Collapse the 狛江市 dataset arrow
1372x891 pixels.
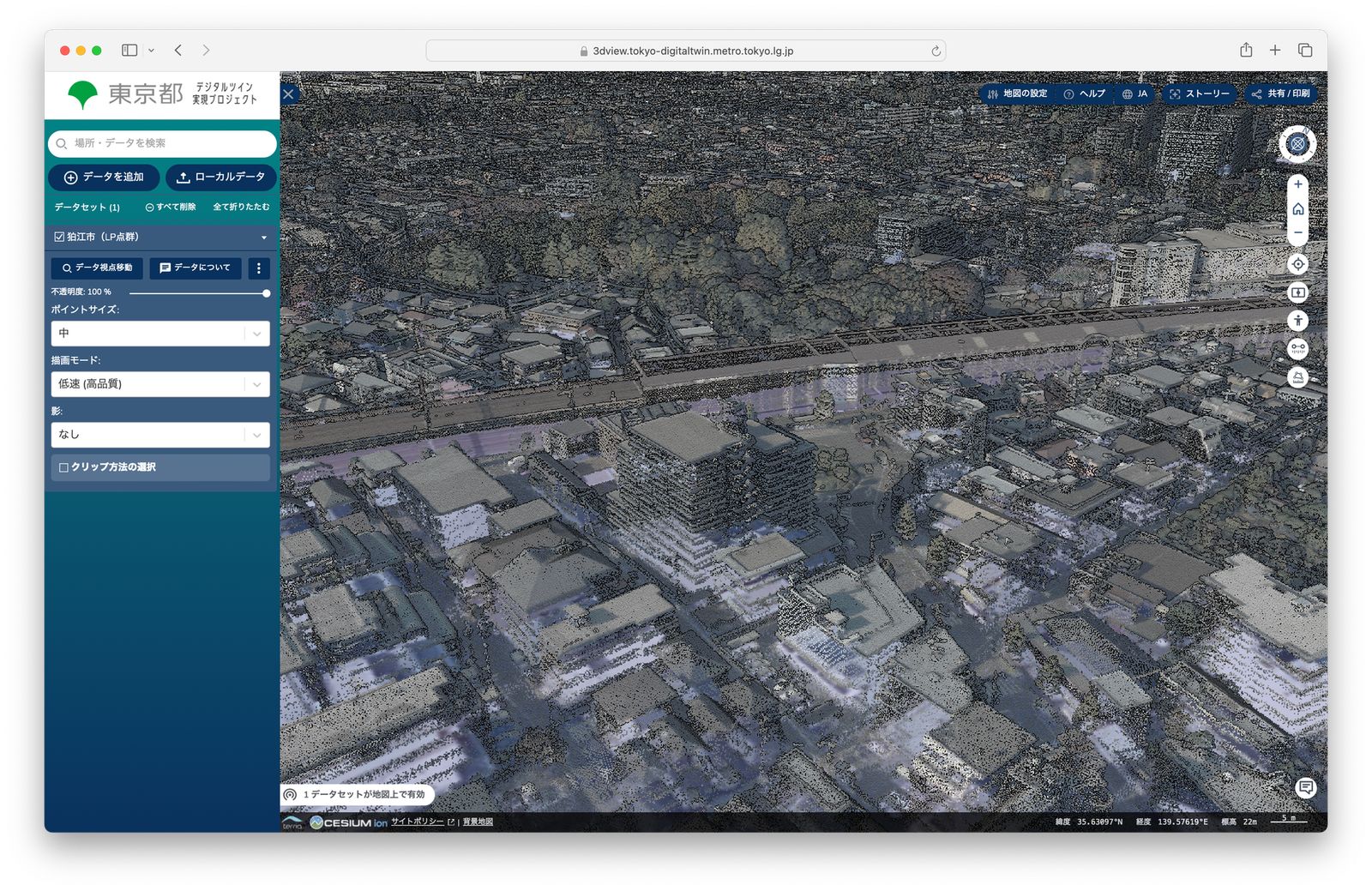[x=264, y=238]
